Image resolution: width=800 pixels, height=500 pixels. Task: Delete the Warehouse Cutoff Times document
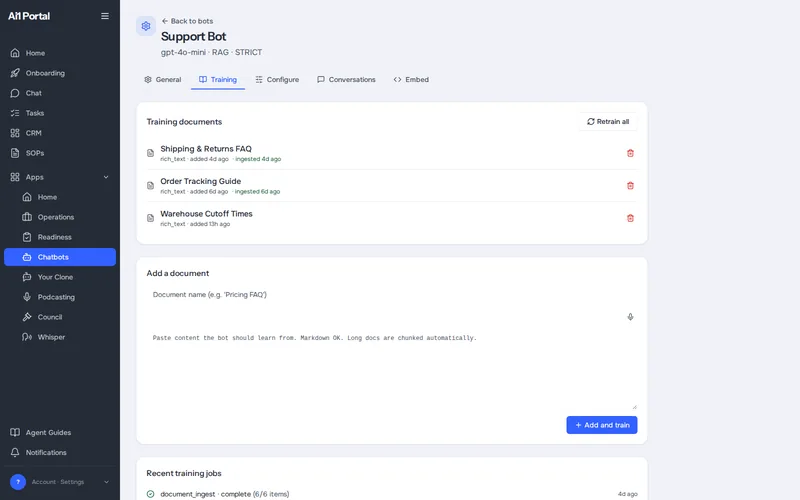tap(630, 218)
